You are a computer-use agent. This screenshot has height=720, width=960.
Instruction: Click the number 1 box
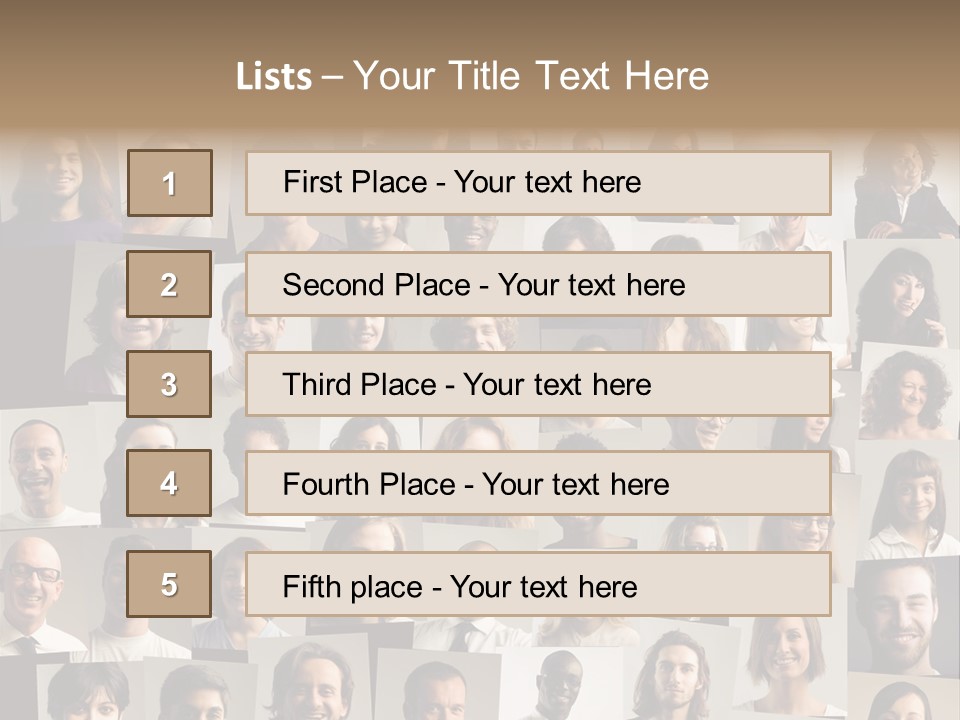pyautogui.click(x=169, y=183)
